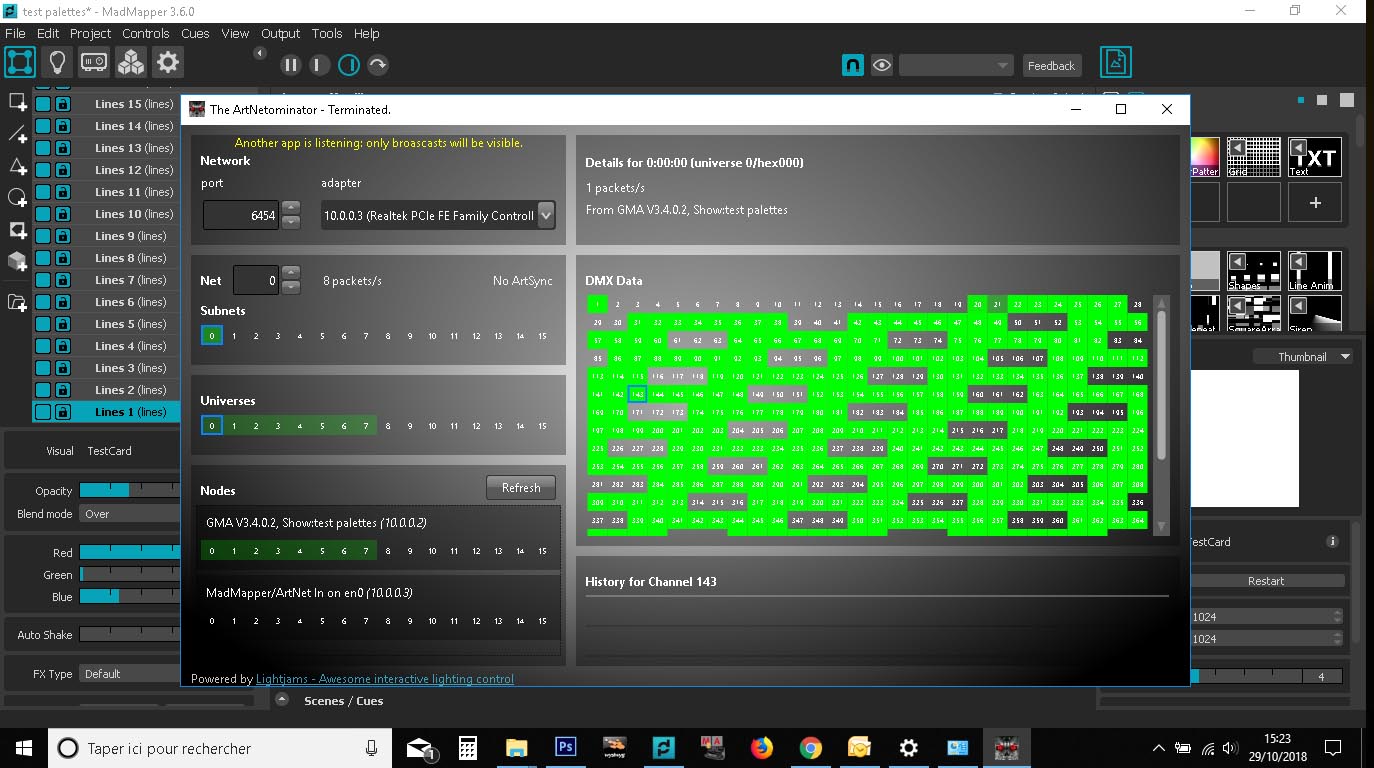Open the Fixtures light bulb mode

coord(57,63)
